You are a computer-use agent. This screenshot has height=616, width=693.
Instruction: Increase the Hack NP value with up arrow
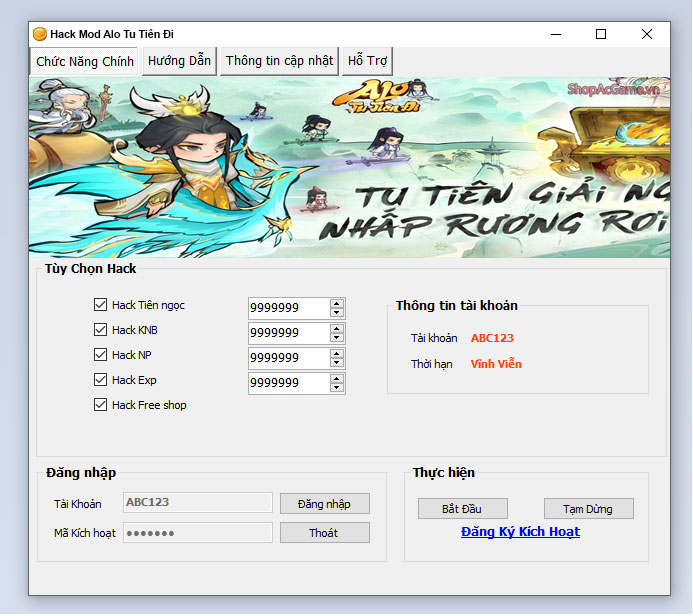[x=337, y=354]
